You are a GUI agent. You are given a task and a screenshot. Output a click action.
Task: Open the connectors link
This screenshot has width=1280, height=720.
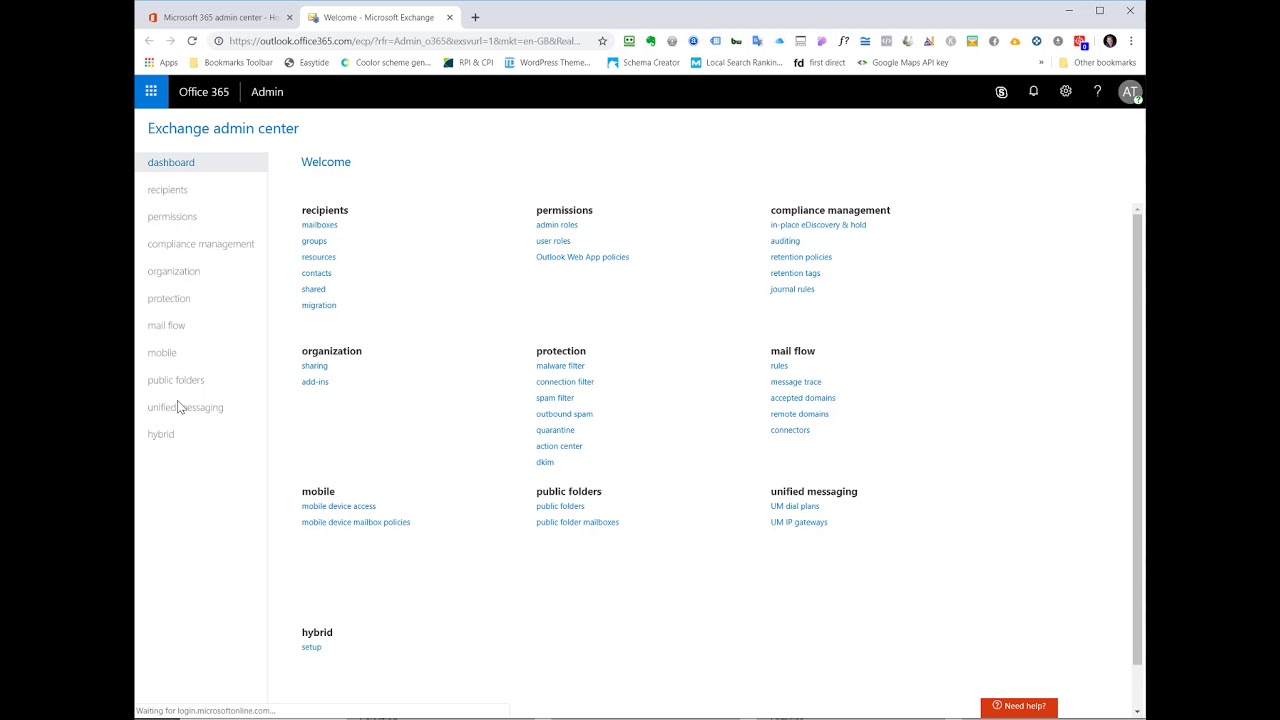click(x=790, y=430)
